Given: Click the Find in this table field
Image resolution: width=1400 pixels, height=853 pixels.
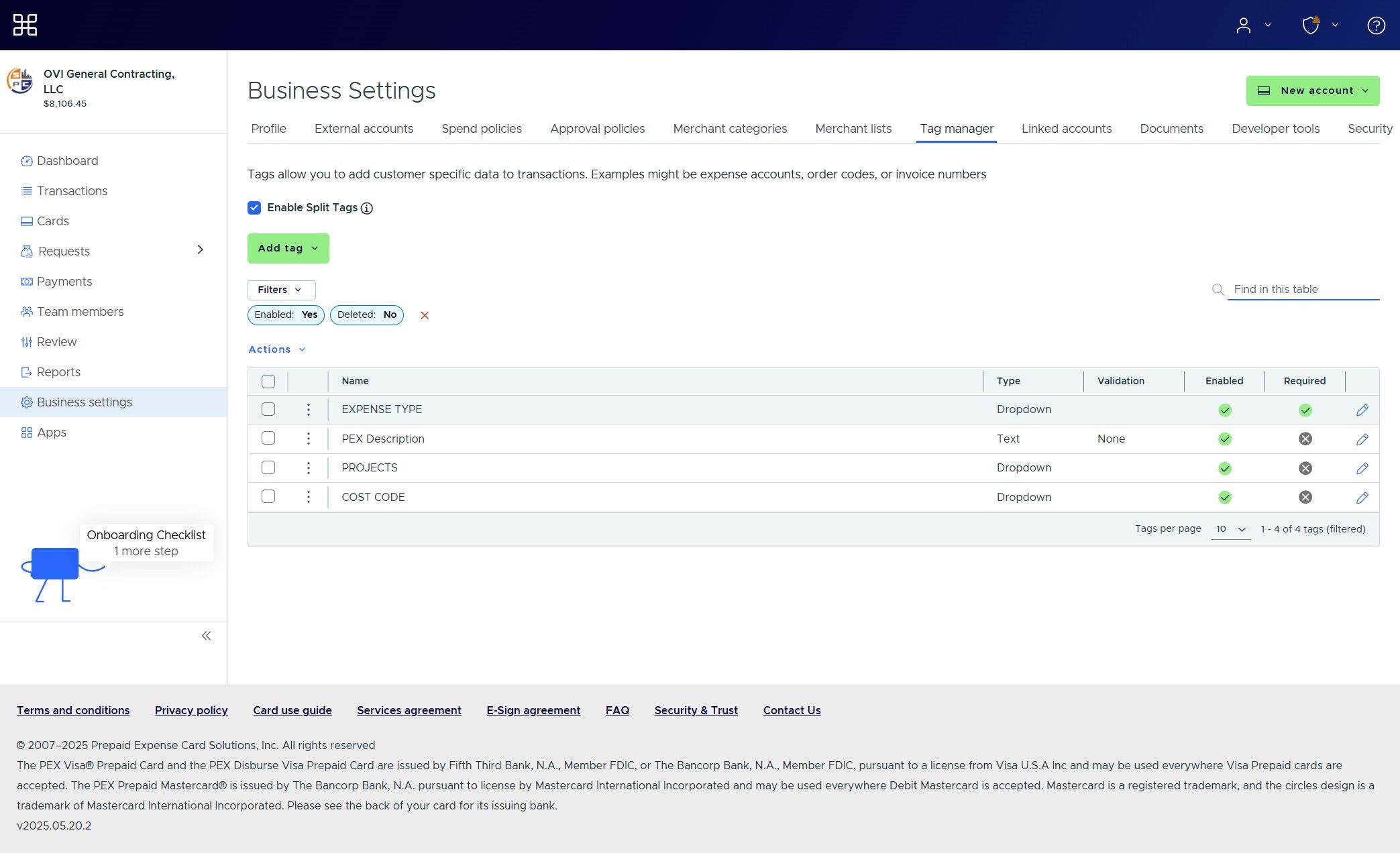Looking at the screenshot, I should coord(1303,289).
